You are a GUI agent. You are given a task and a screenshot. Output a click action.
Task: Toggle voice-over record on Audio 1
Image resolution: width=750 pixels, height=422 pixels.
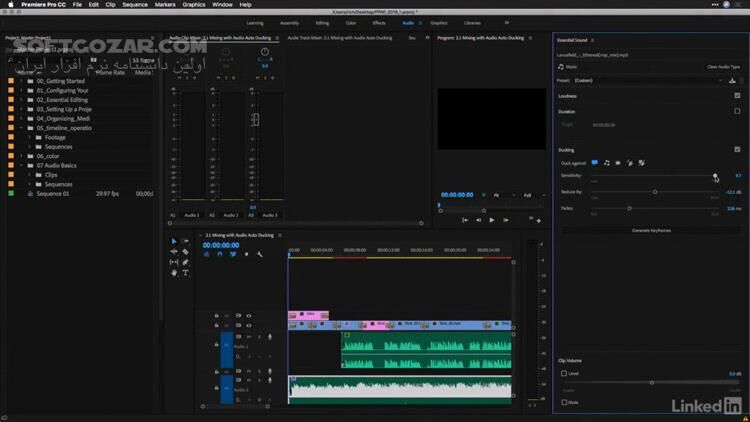coord(270,337)
